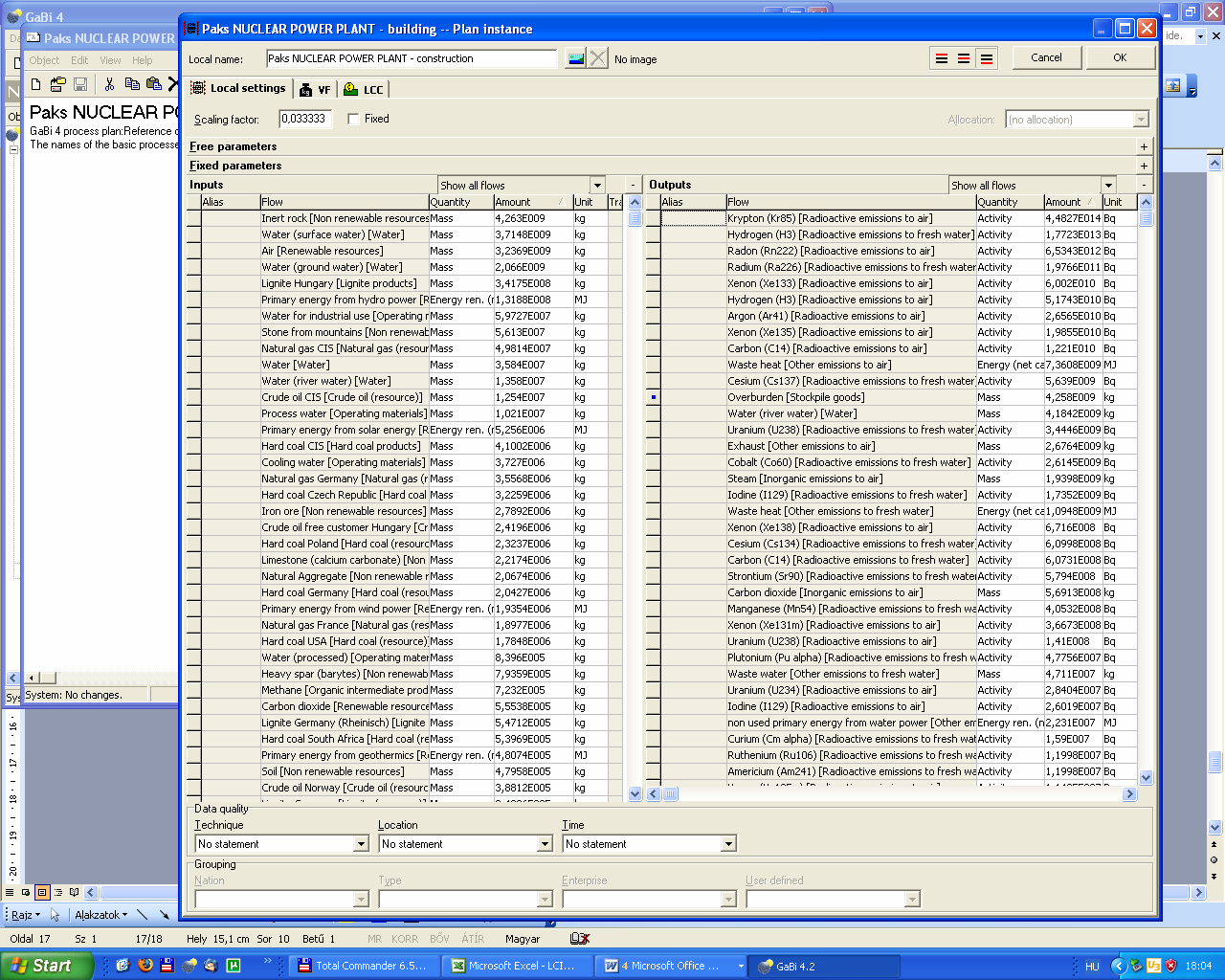
Task: Open Microsoft Office Word taskbar group
Action: 671,966
